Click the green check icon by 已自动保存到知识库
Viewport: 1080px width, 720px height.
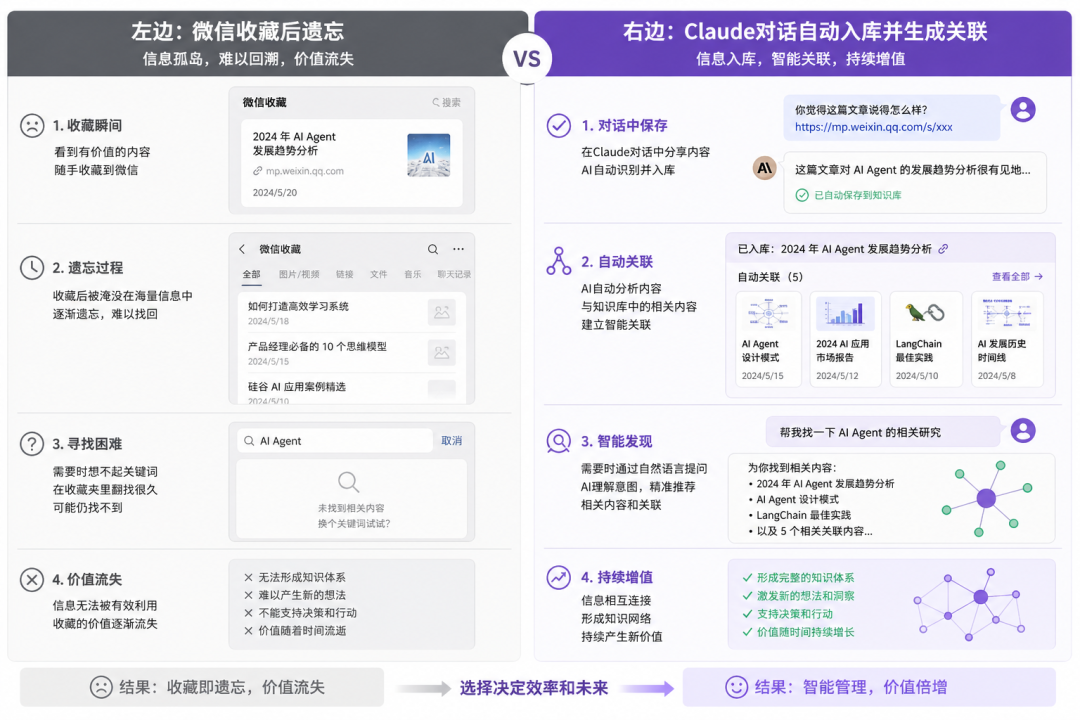point(802,195)
